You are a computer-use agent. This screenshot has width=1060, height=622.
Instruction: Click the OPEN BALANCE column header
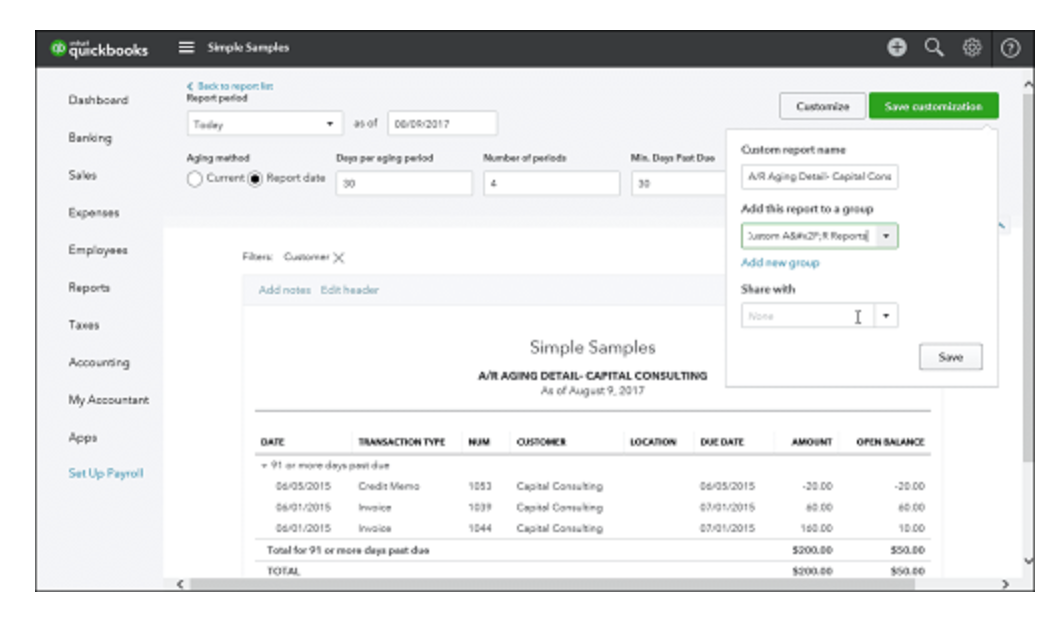tap(890, 442)
